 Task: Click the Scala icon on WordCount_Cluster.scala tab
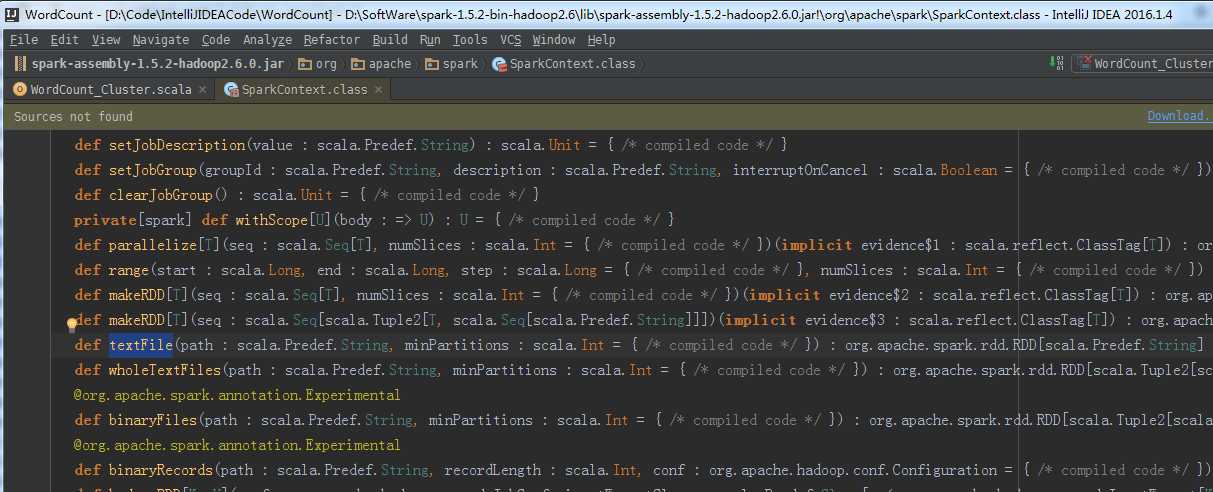(19, 89)
